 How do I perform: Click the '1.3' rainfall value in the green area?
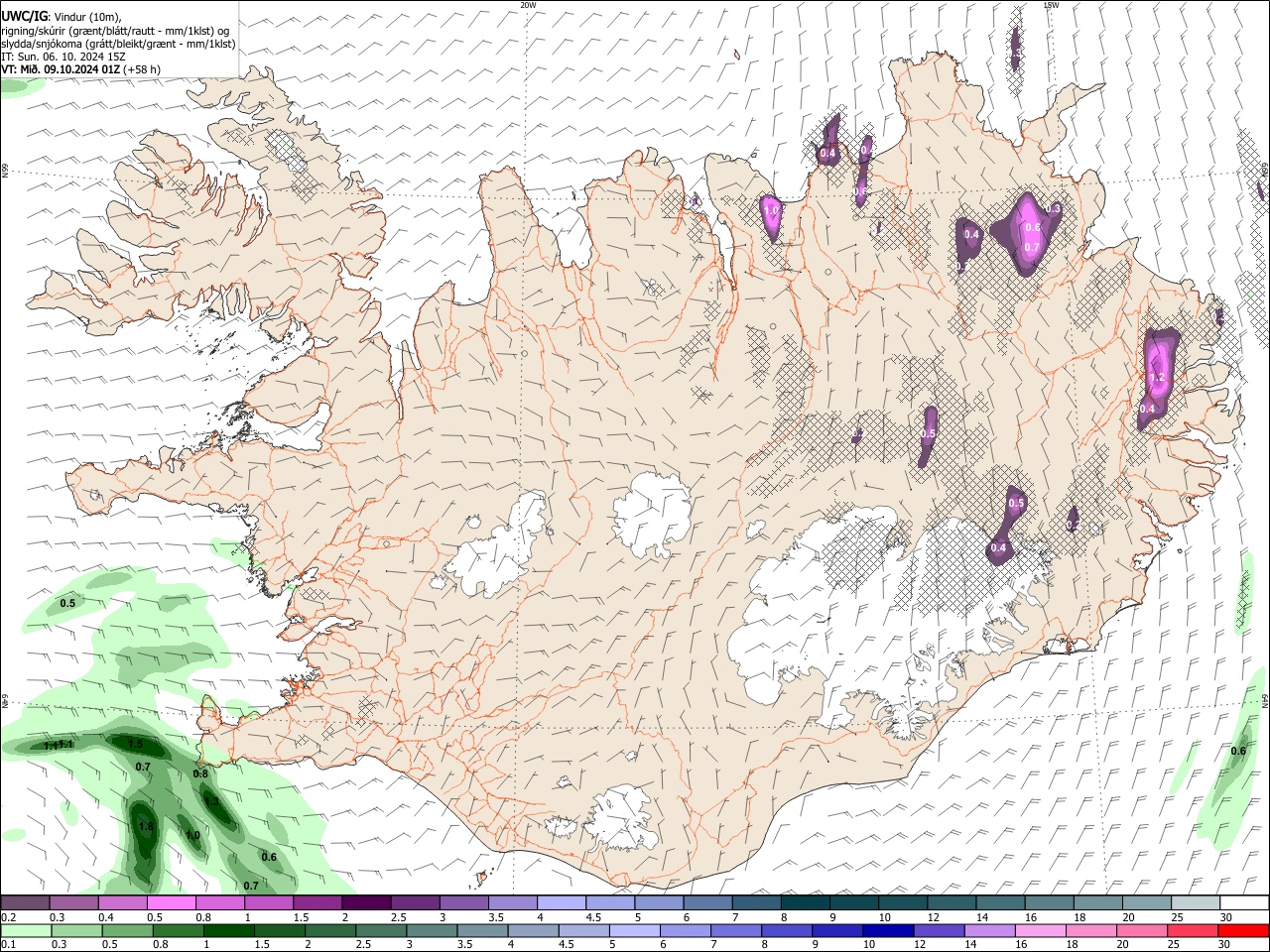click(211, 801)
